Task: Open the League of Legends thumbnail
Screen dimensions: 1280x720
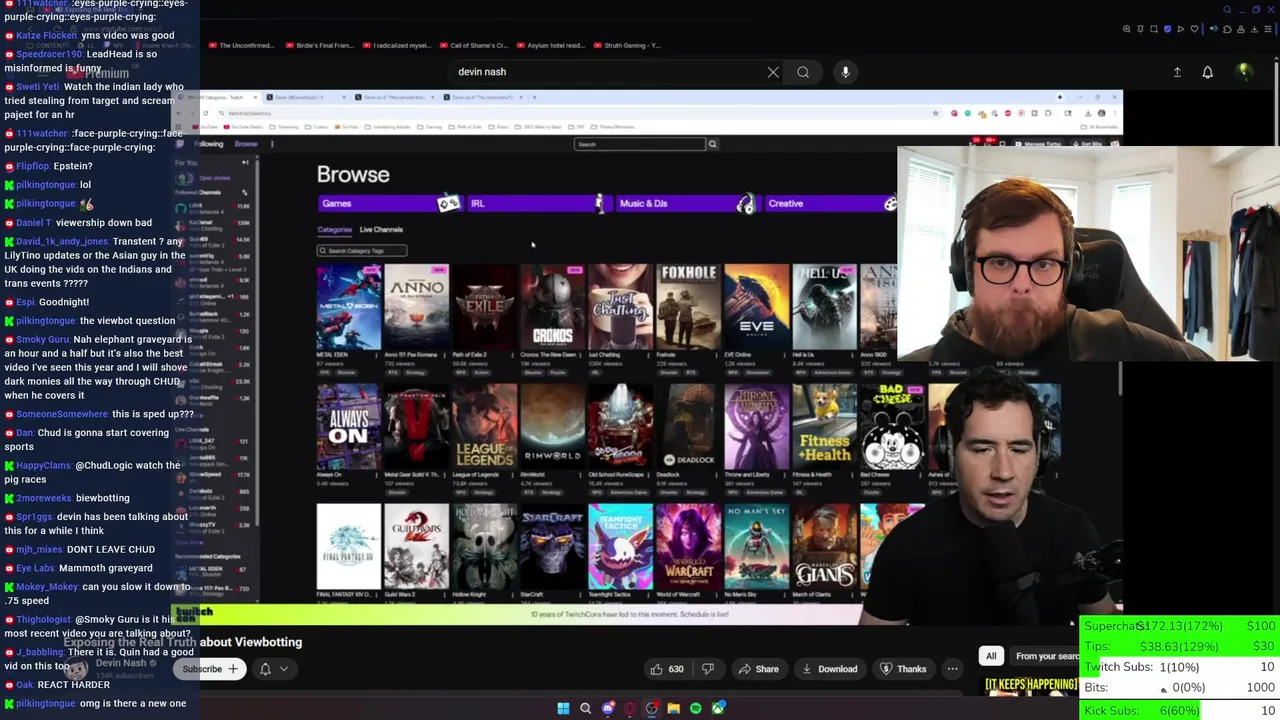Action: [485, 427]
